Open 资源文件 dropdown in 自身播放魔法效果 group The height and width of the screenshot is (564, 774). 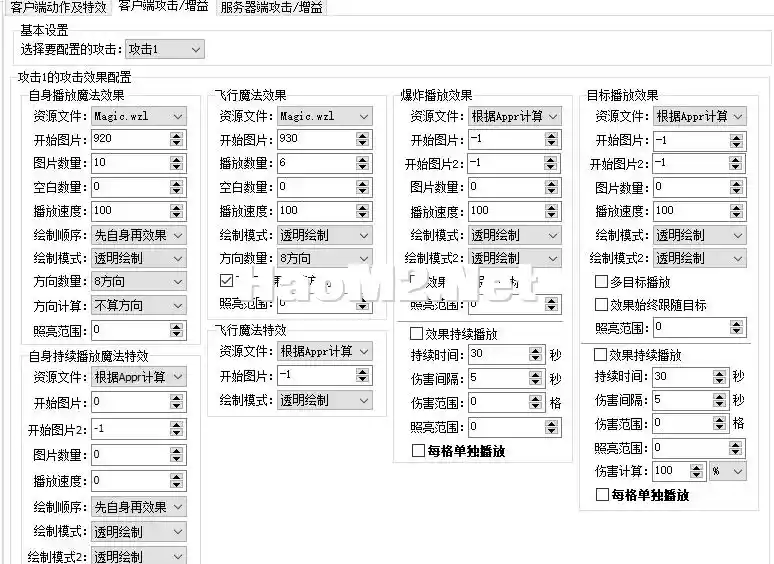[x=139, y=116]
